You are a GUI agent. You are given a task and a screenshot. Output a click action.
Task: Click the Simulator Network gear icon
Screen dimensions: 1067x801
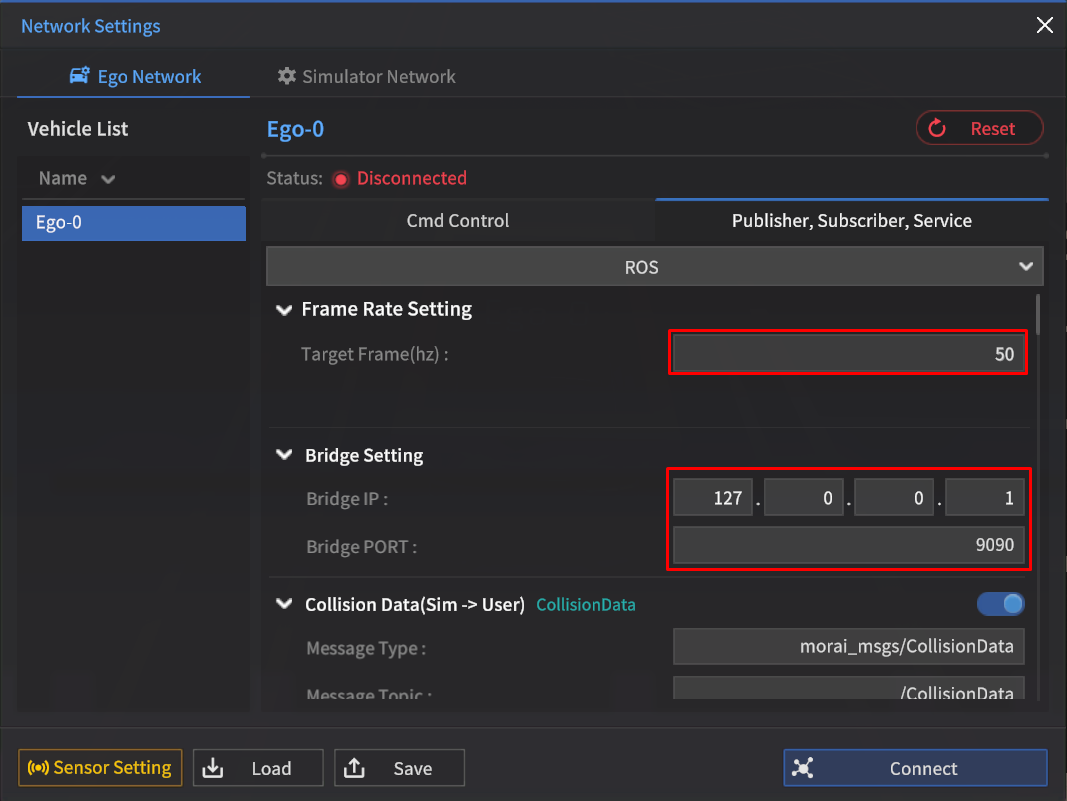(287, 76)
